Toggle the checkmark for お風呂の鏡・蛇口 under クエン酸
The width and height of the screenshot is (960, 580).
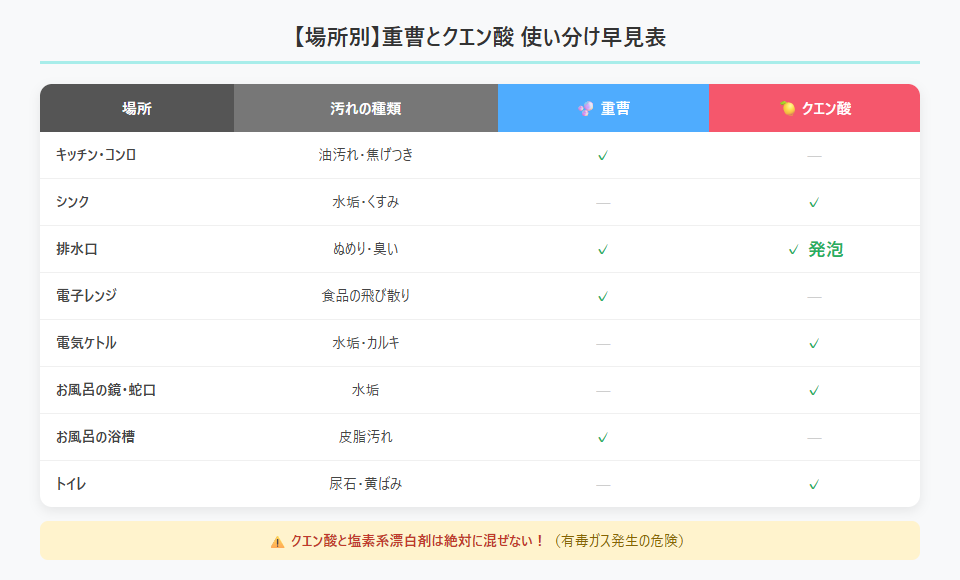coord(815,390)
